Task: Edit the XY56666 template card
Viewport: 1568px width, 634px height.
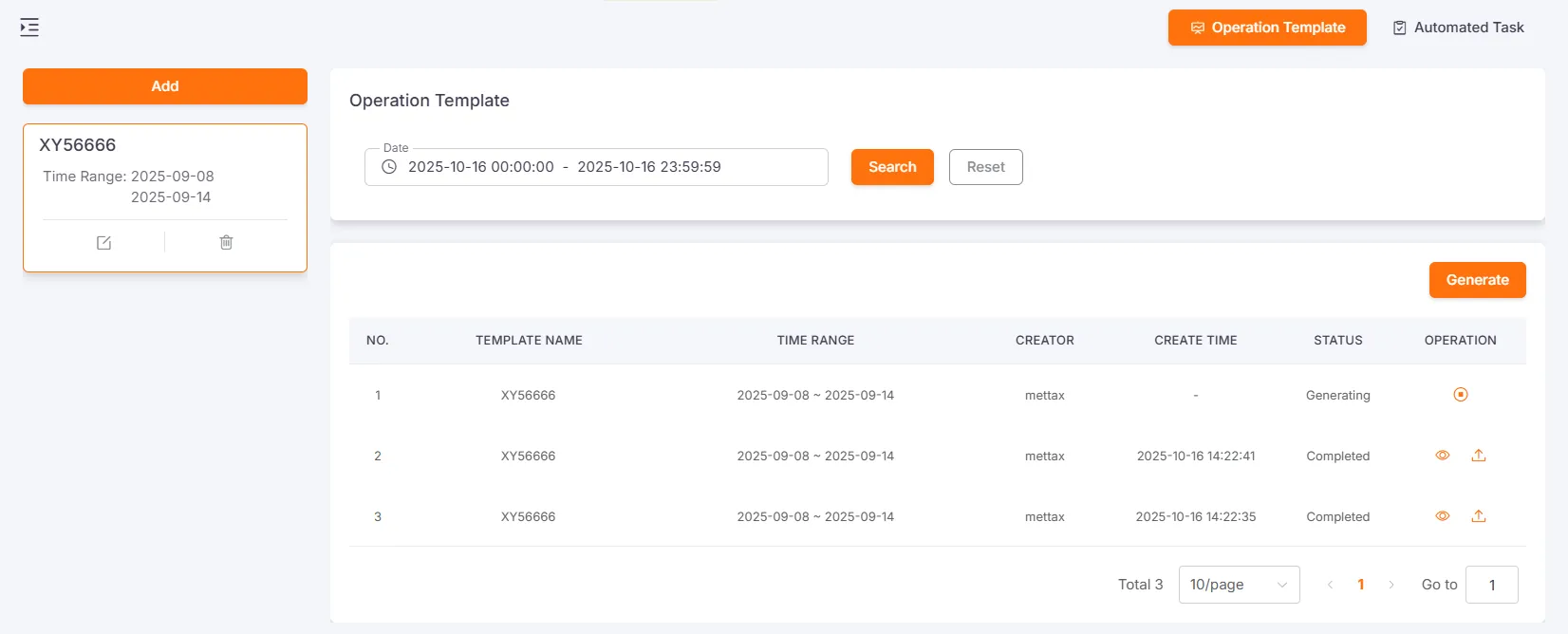Action: coord(103,243)
